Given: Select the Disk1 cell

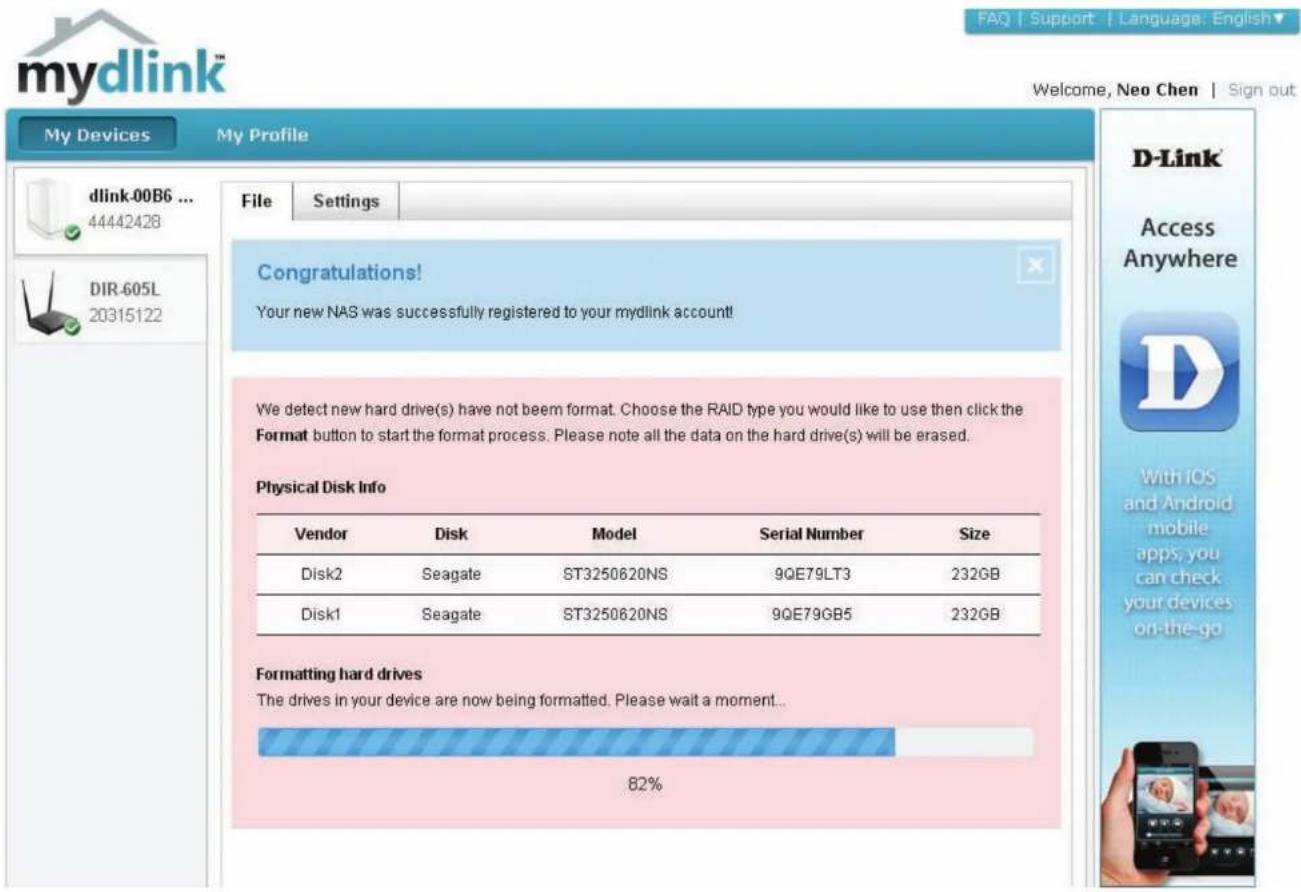Looking at the screenshot, I should coord(321,615).
